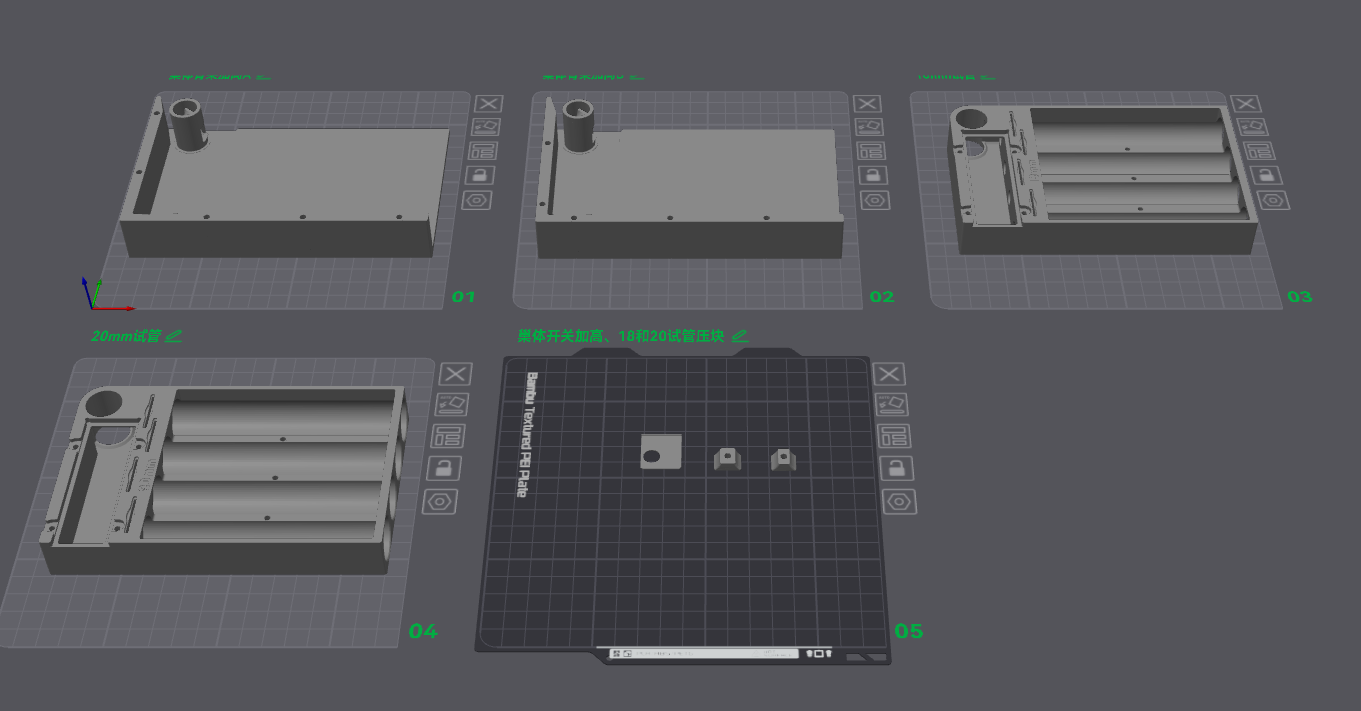Auto-orient objects on plate 02

(869, 128)
